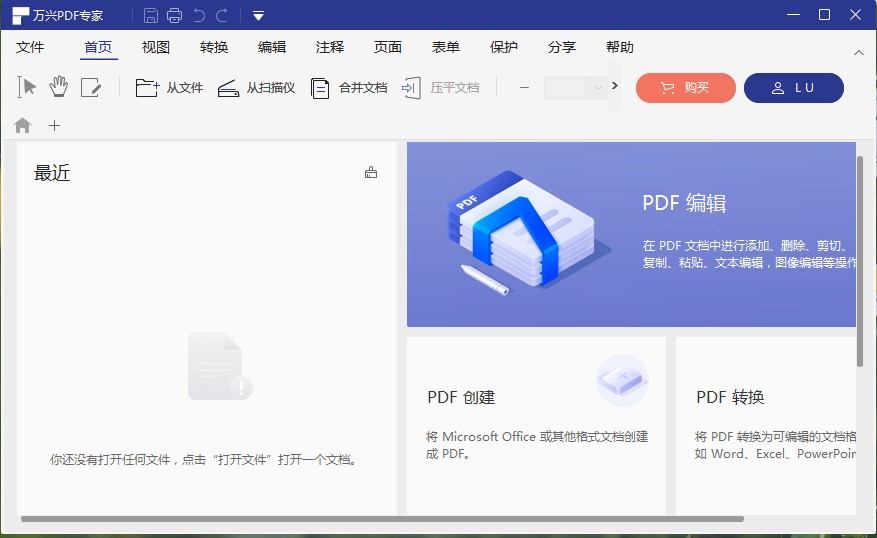The width and height of the screenshot is (877, 538).
Task: Open the PDF 编辑 banner card
Action: (631, 234)
